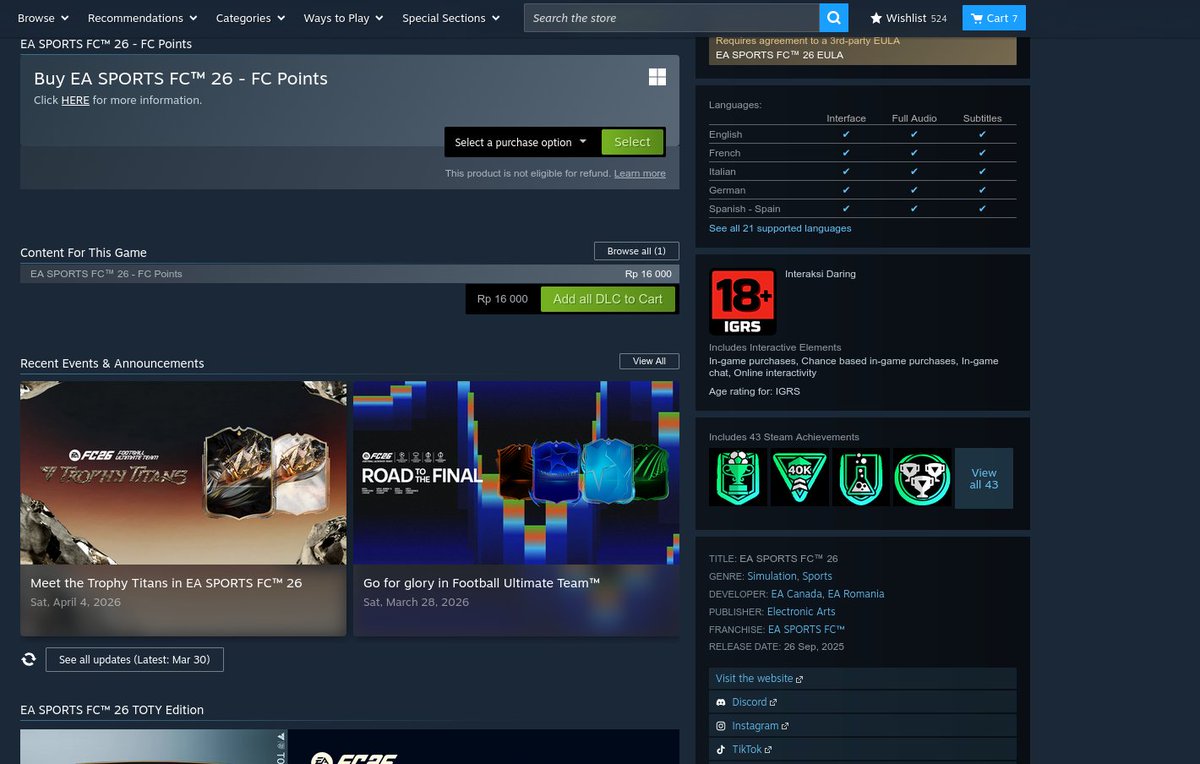The height and width of the screenshot is (764, 1200).
Task: Click Includes 43 Steam Achievements text
Action: (784, 437)
